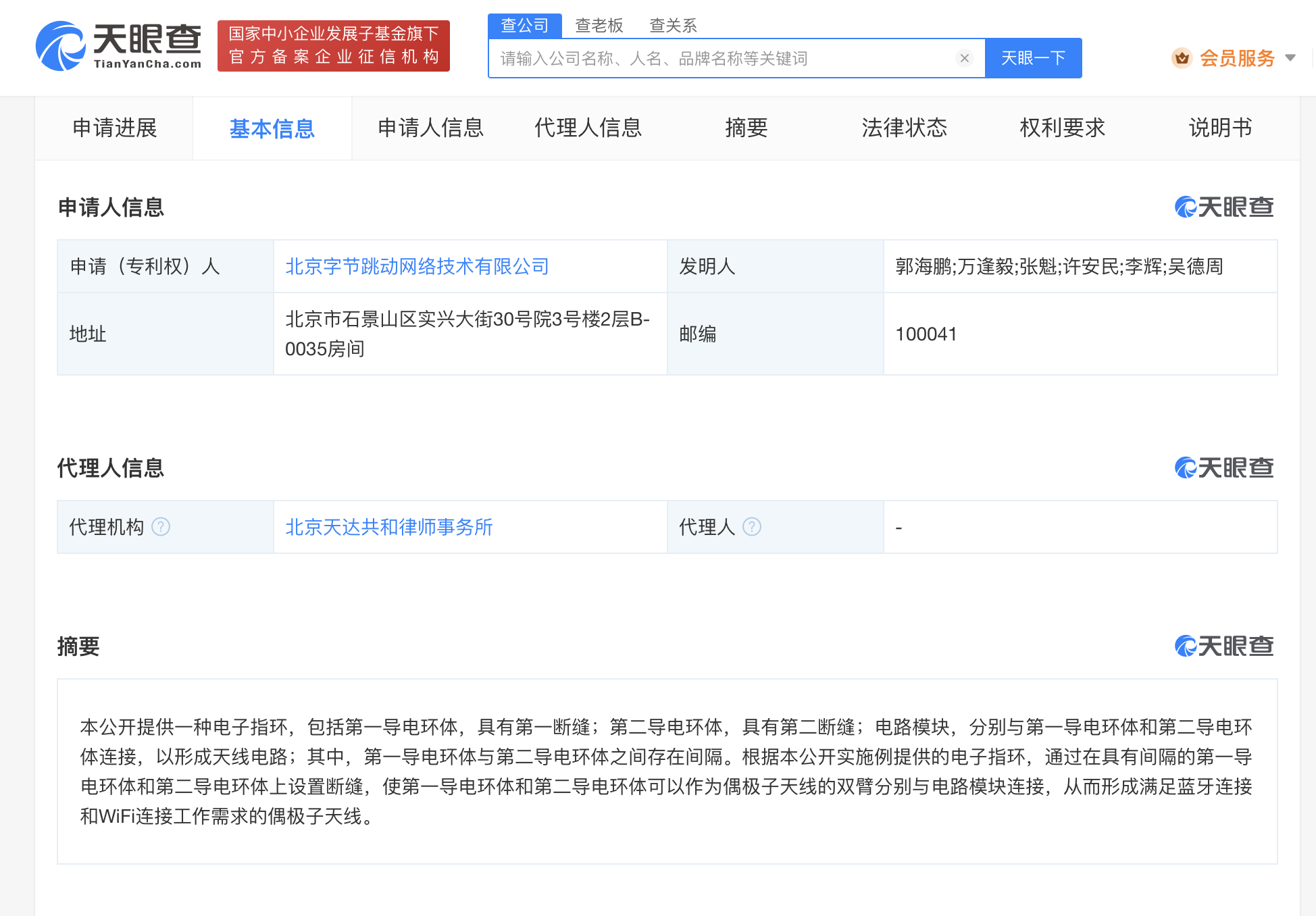Expand the 会员服务 dropdown arrow
Viewport: 1316px width, 916px height.
(1290, 58)
